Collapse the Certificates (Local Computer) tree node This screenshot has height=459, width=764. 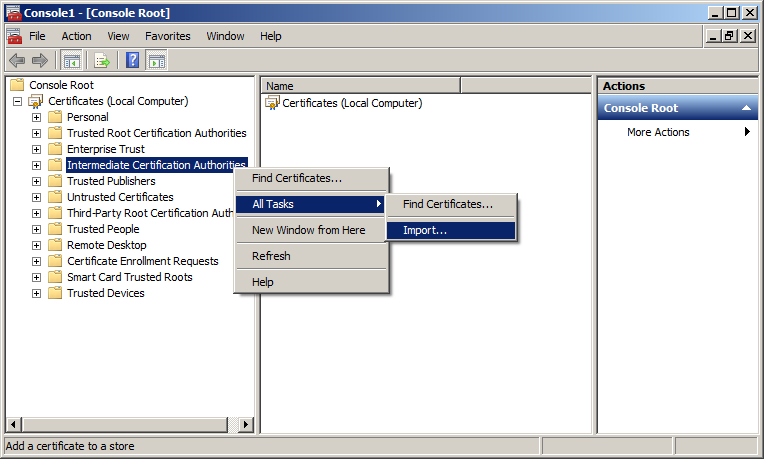[17, 101]
